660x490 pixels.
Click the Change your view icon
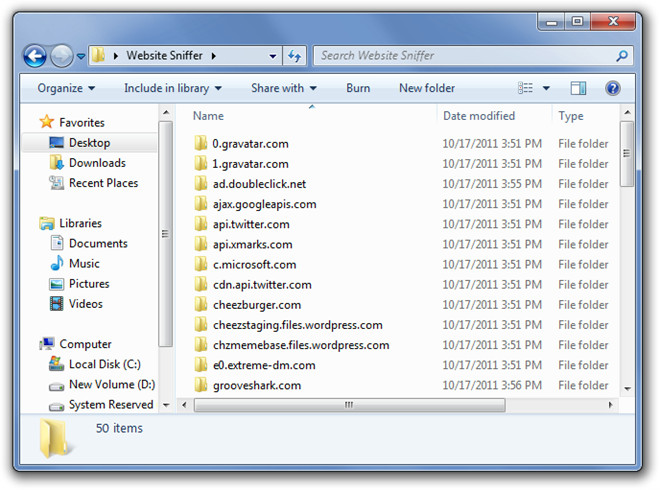click(525, 88)
